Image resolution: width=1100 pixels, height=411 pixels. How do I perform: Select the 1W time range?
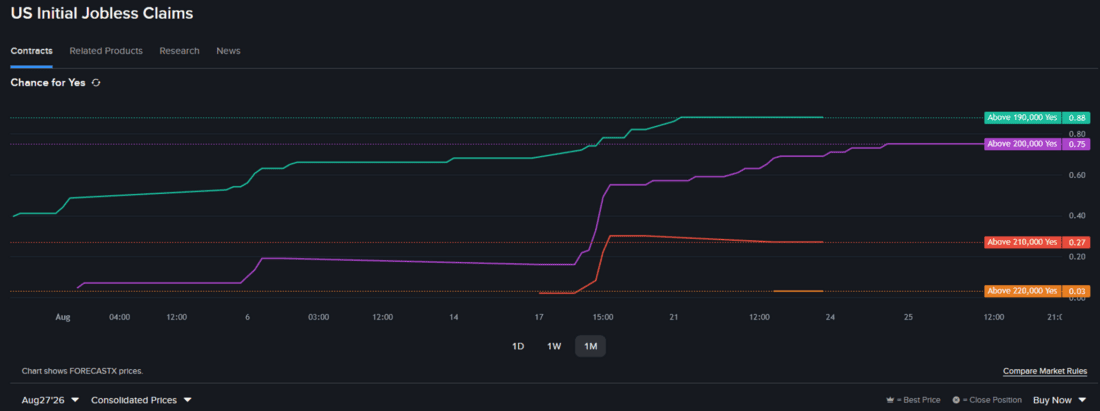coord(554,346)
